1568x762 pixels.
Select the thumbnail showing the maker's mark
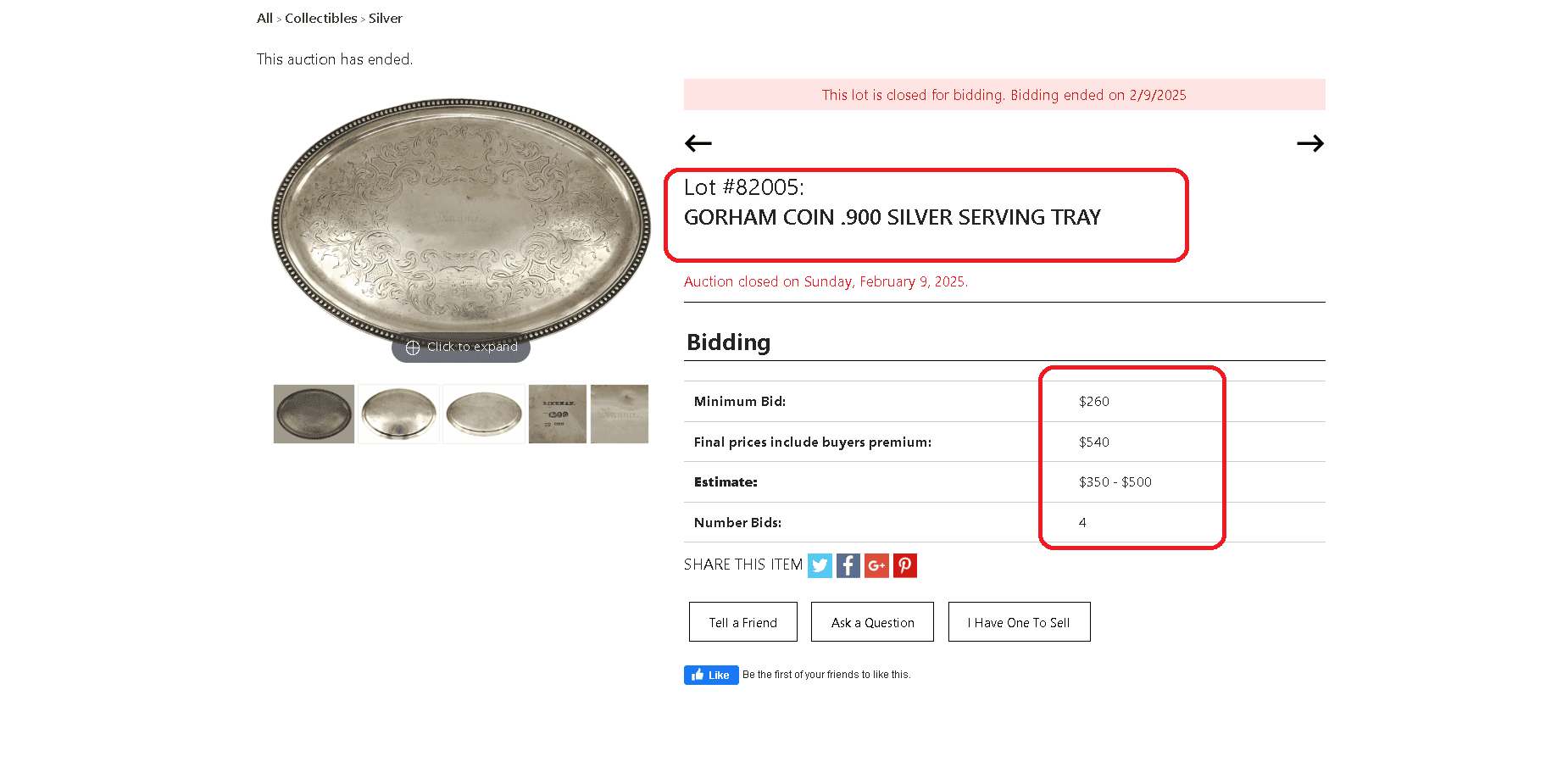point(557,414)
